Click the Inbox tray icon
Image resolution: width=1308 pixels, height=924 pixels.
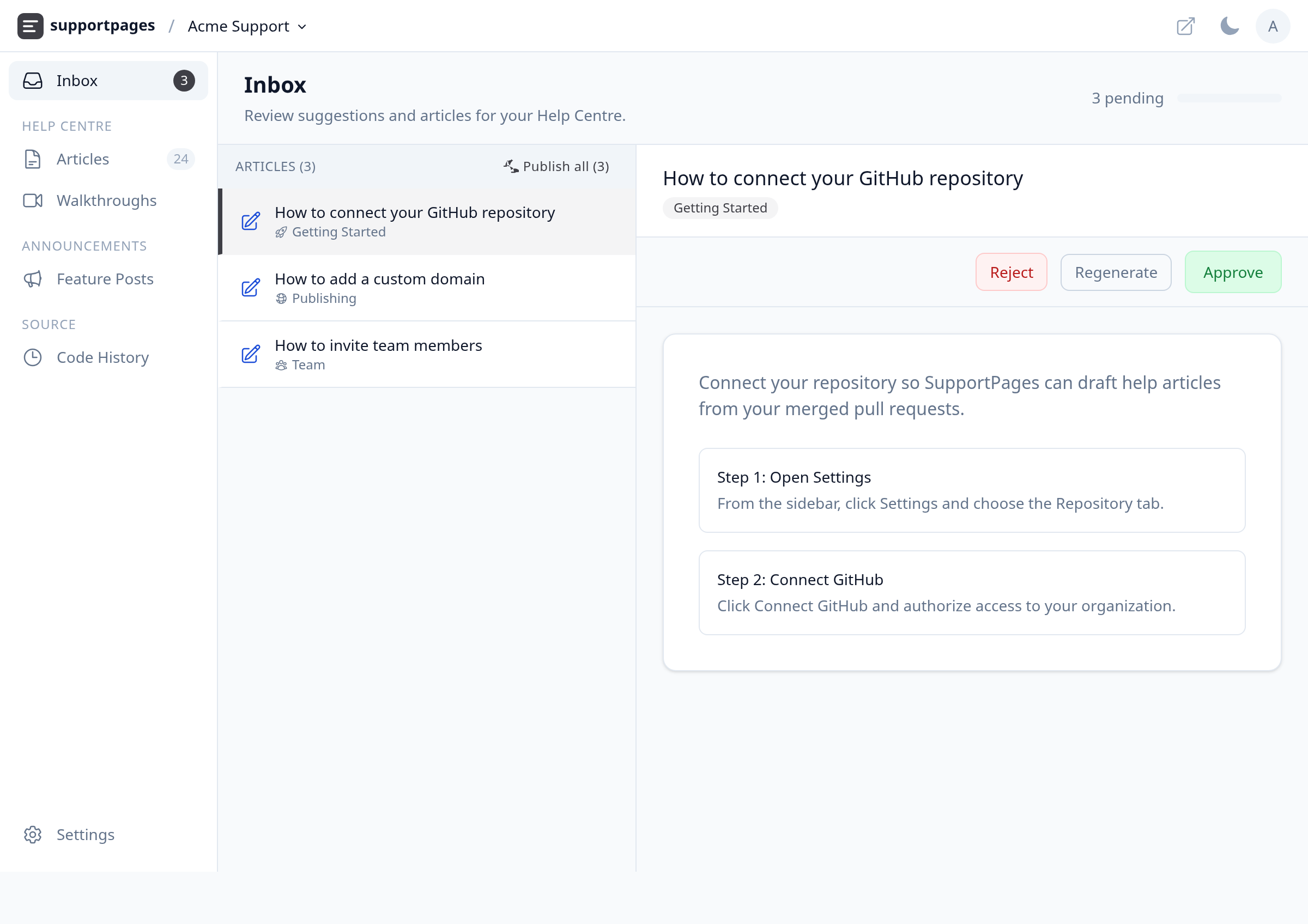33,80
